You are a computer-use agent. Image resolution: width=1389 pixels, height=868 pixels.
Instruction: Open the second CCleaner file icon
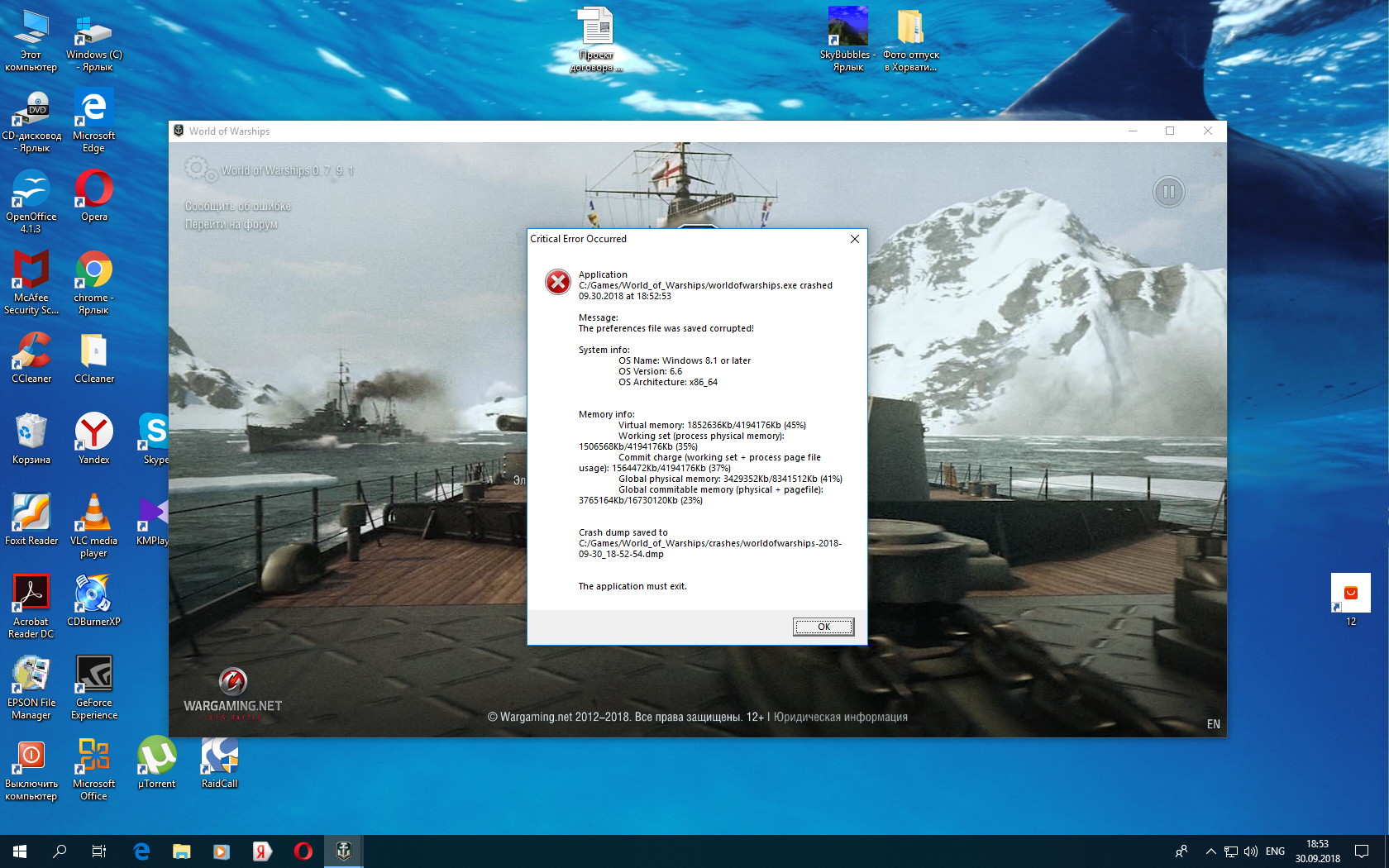point(94,358)
